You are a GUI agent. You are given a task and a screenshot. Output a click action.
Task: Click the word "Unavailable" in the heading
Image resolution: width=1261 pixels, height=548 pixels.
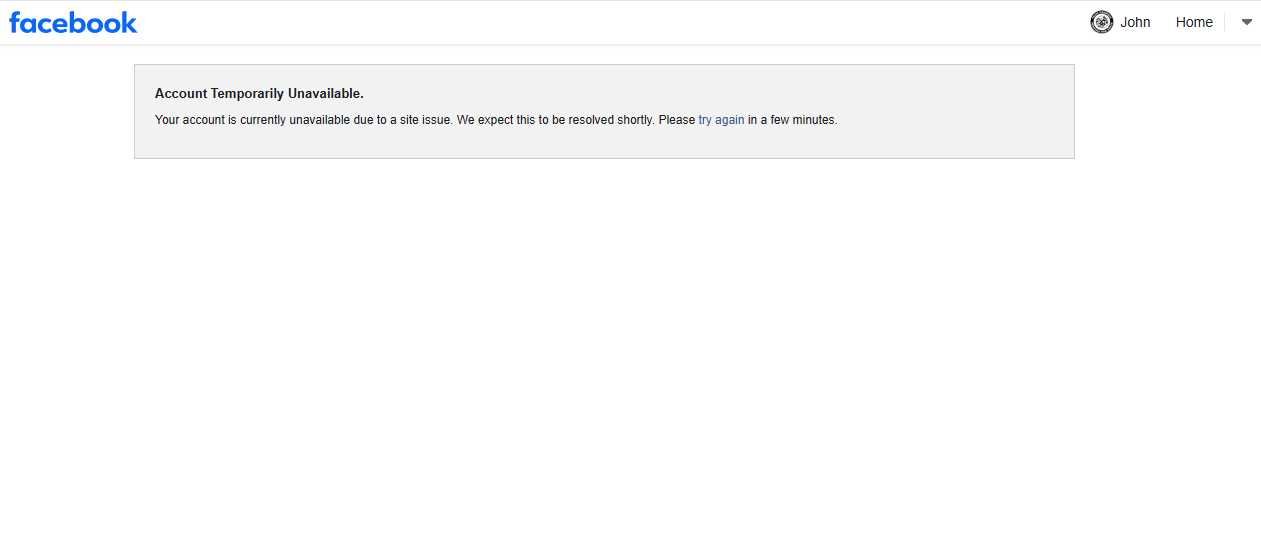pyautogui.click(x=324, y=94)
